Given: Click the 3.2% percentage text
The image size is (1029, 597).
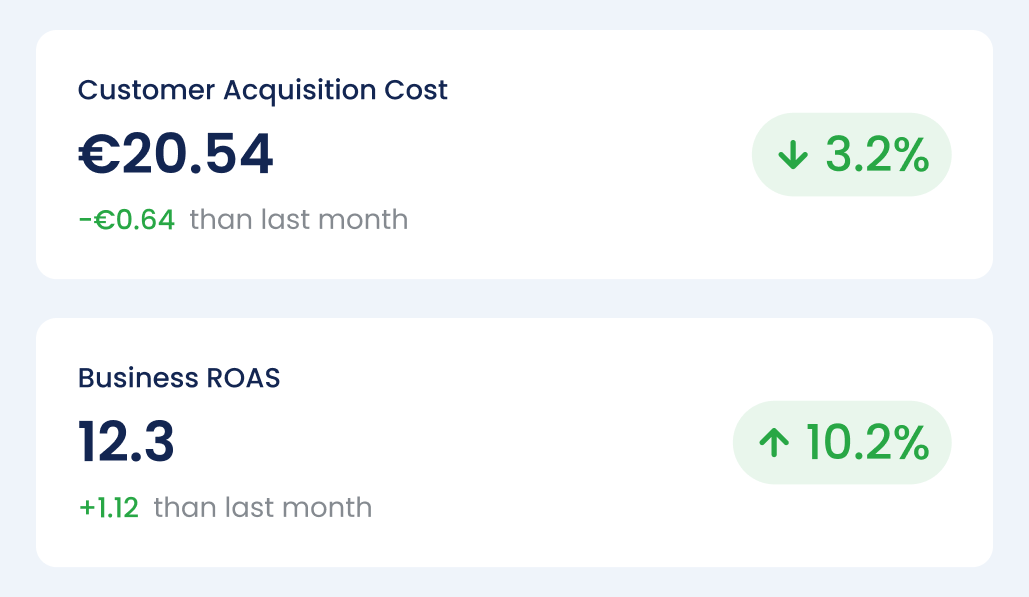Looking at the screenshot, I should pyautogui.click(x=877, y=155).
